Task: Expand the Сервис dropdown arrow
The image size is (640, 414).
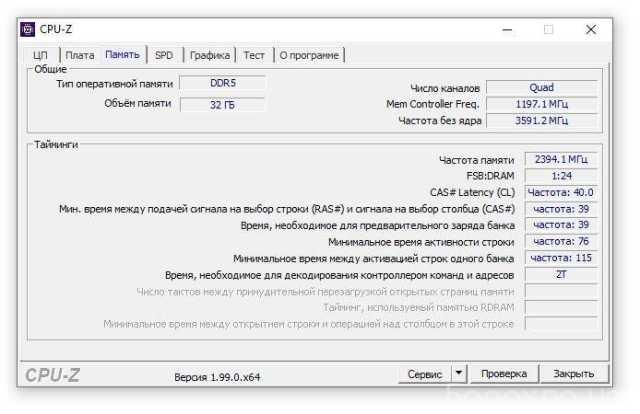Action: point(459,374)
